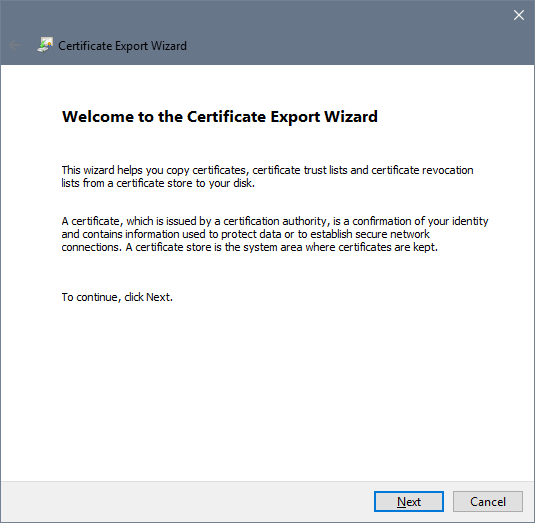Select the 'Welcome to the Certificate Export Wizard' heading
The height and width of the screenshot is (523, 535).
click(220, 117)
